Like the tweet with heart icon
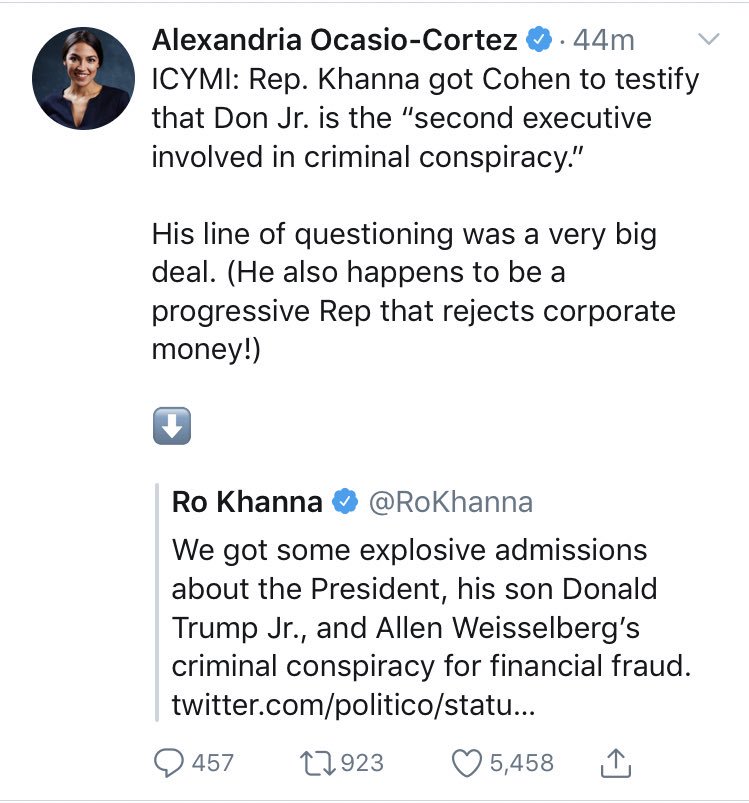 [x=466, y=763]
